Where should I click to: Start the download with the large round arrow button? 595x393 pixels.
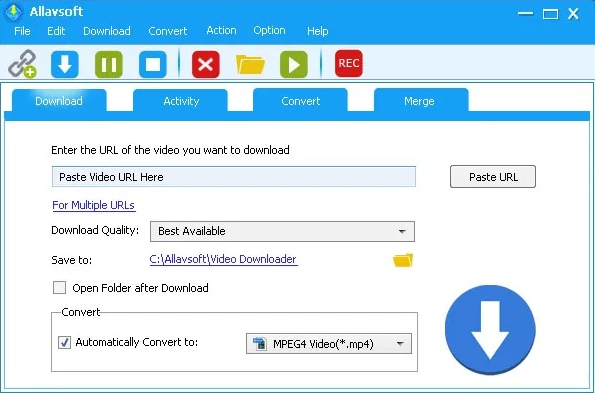click(490, 330)
